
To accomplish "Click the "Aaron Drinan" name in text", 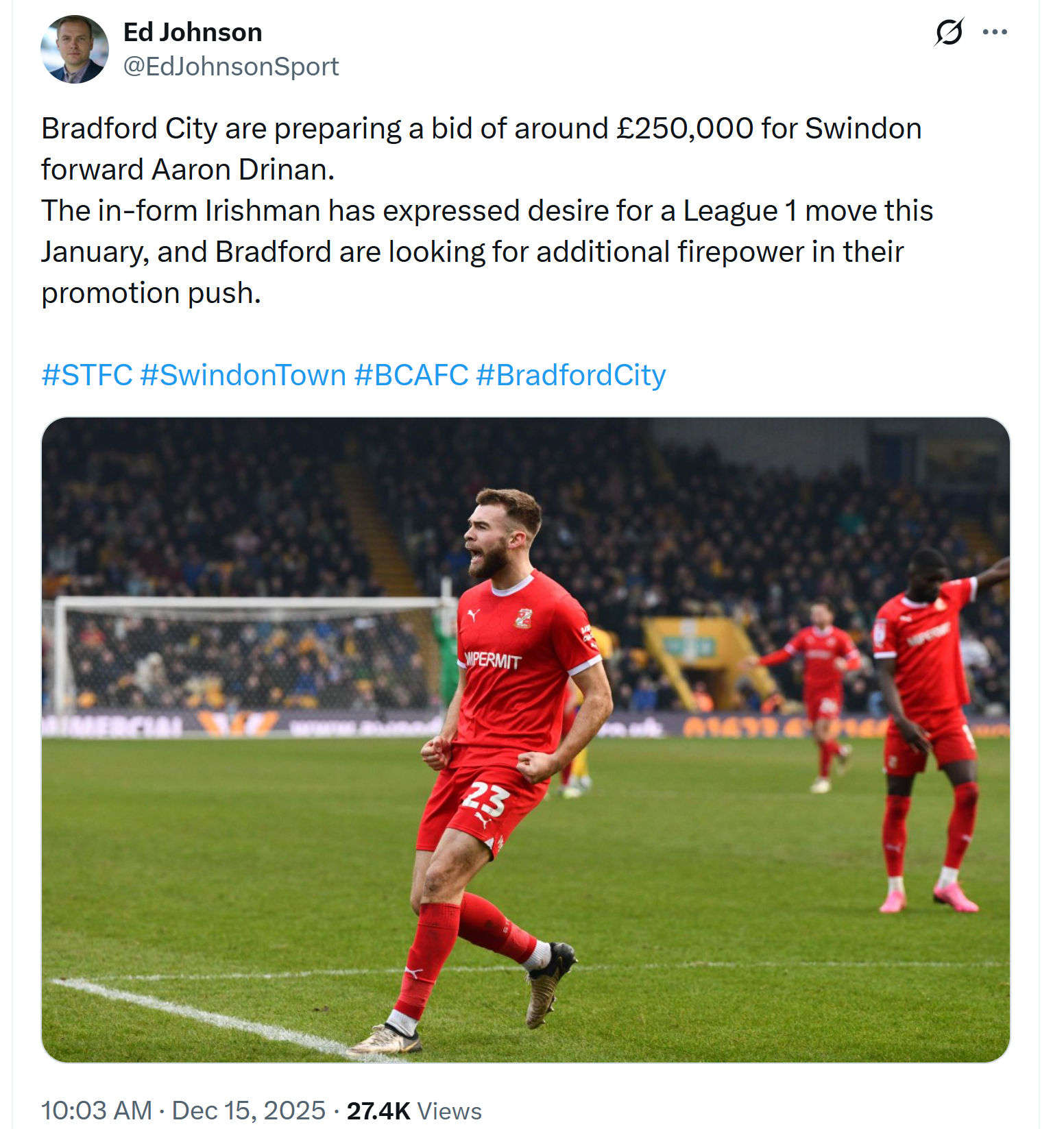I will tap(243, 170).
